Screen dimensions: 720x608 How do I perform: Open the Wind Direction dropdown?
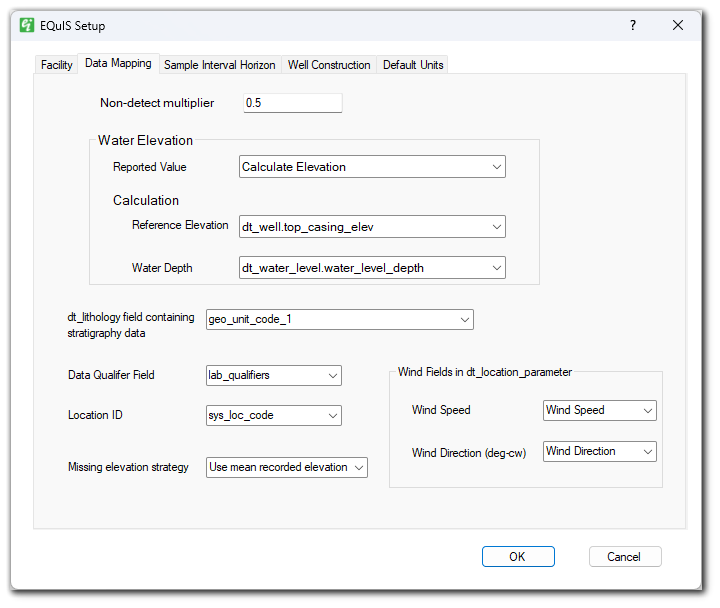click(600, 451)
